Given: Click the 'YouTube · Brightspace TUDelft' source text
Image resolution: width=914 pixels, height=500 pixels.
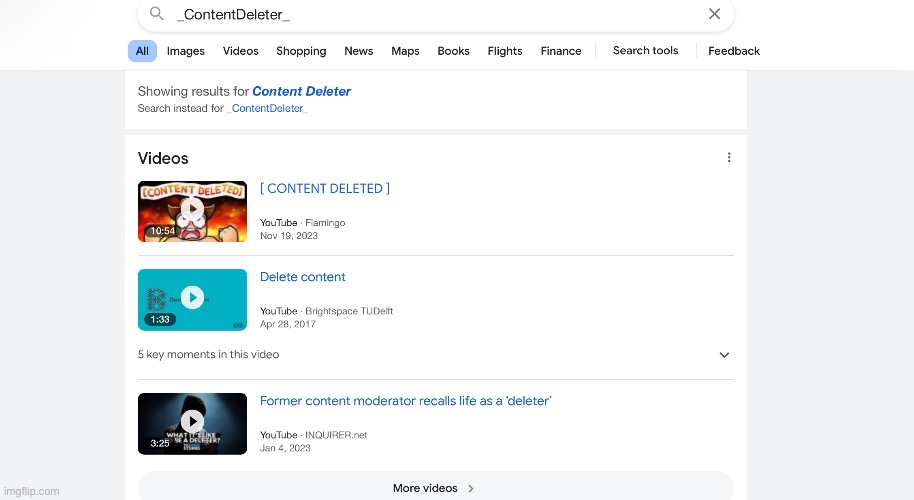Looking at the screenshot, I should point(326,311).
